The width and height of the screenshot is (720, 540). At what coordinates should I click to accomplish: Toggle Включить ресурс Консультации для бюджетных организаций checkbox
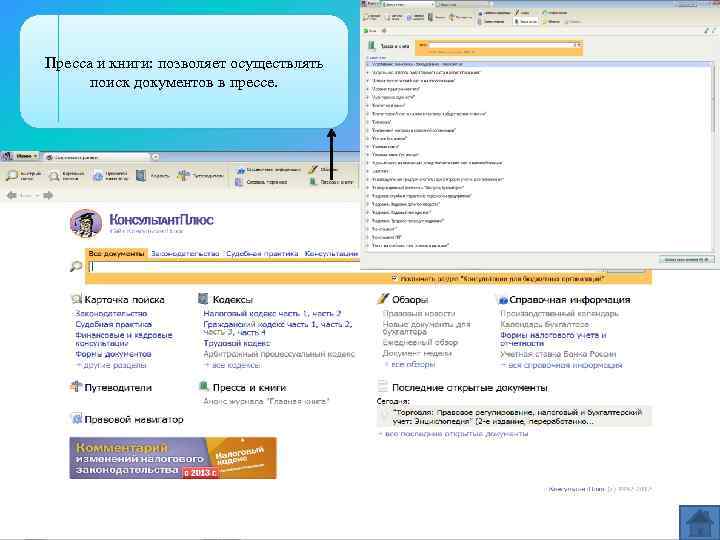tap(394, 278)
